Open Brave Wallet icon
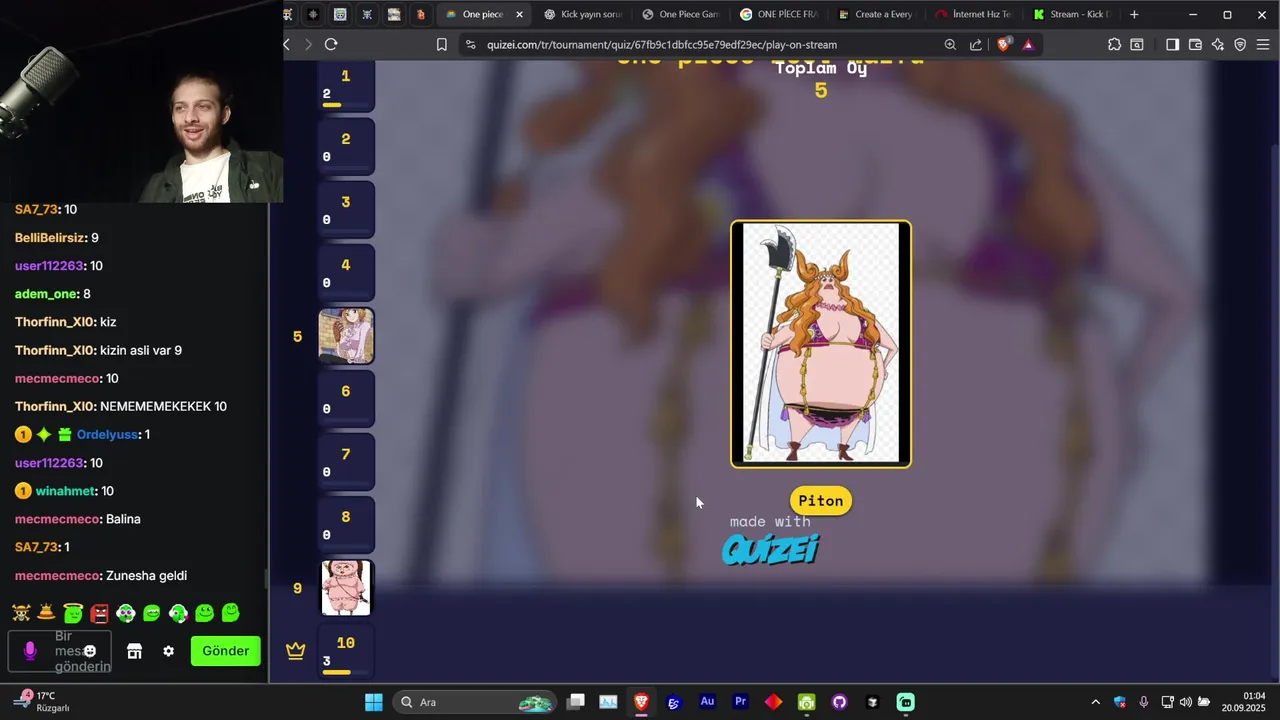The image size is (1280, 720). [x=1194, y=44]
